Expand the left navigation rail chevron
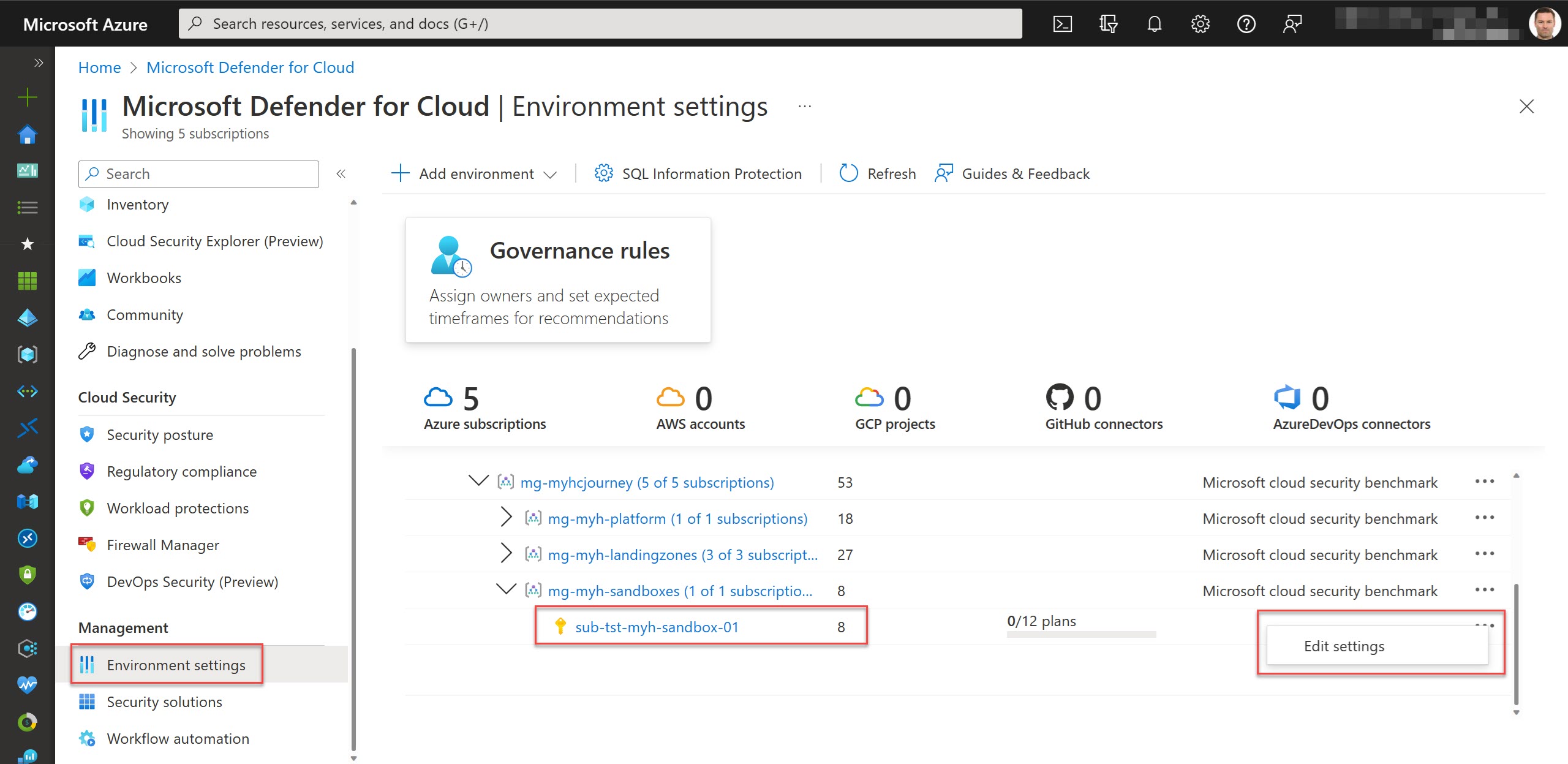Image resolution: width=1568 pixels, height=764 pixels. coord(38,62)
